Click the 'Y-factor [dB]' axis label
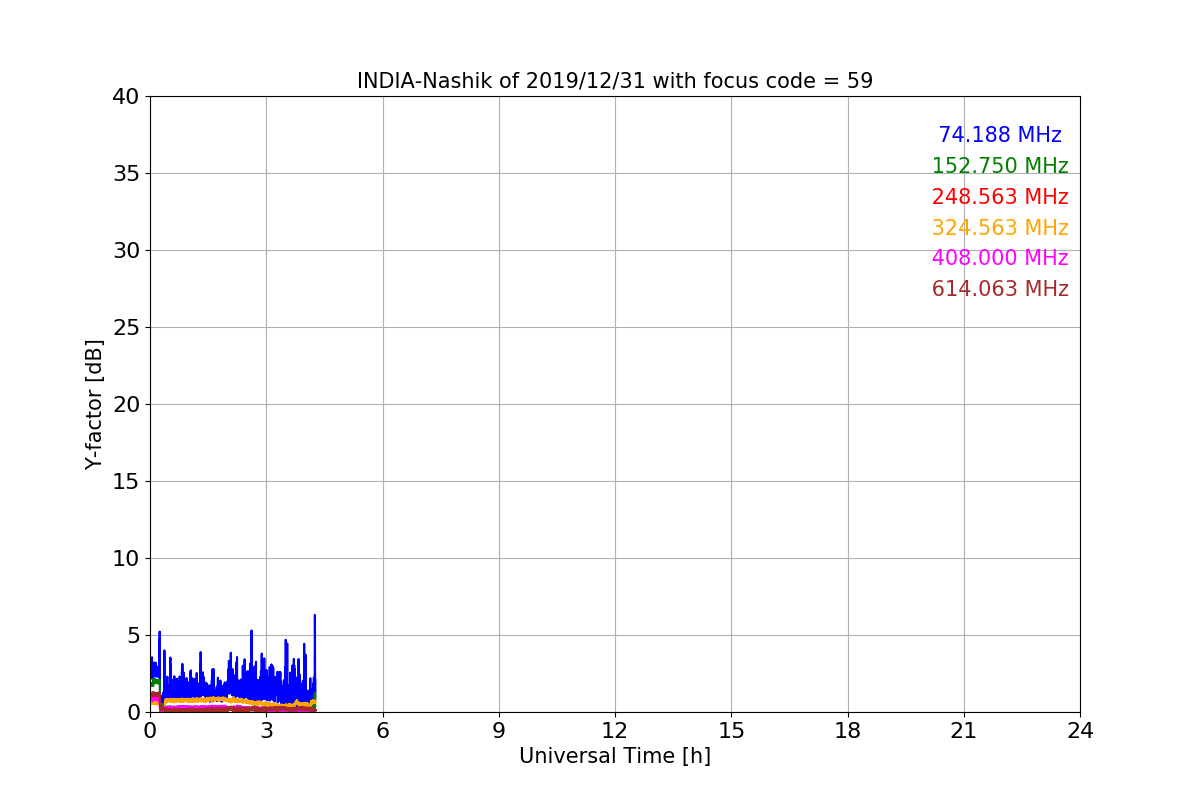This screenshot has height=800, width=1200. tap(95, 404)
